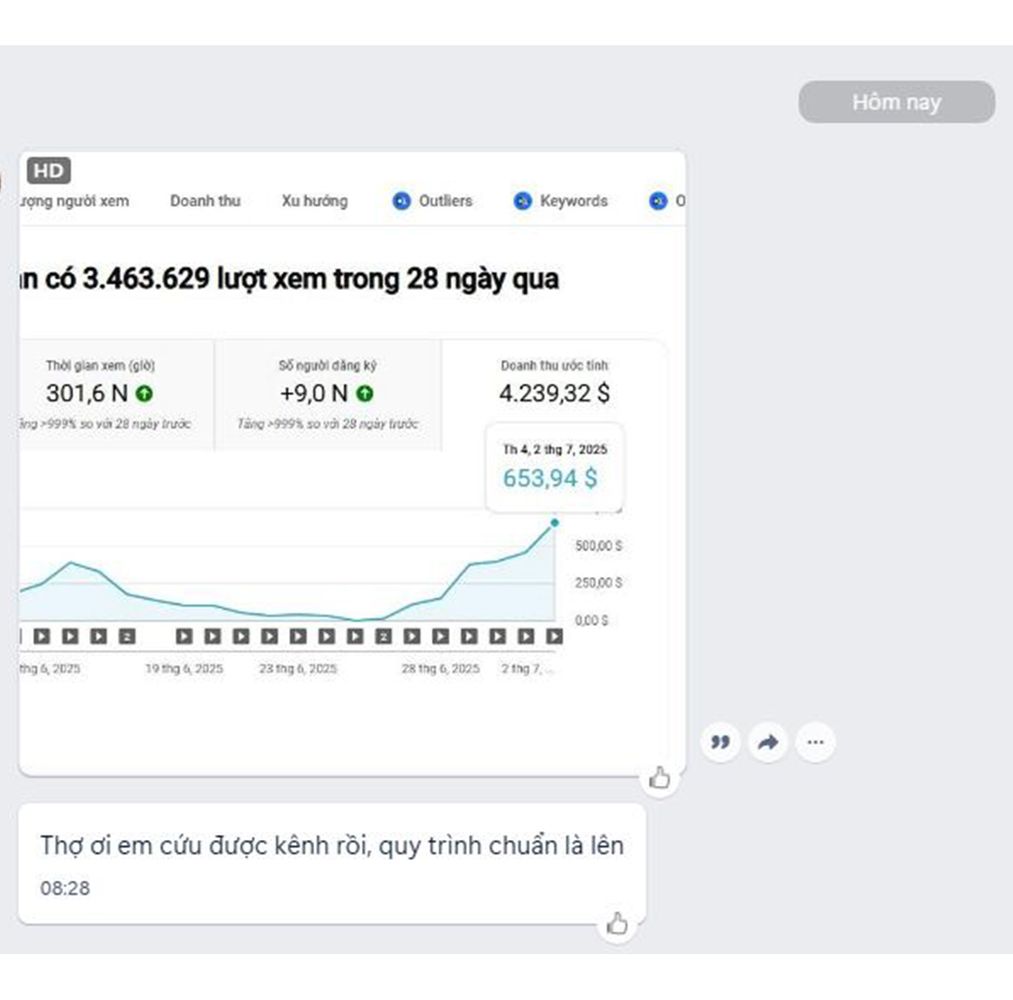Click the chart's highlighted endpoint dot

pos(555,522)
